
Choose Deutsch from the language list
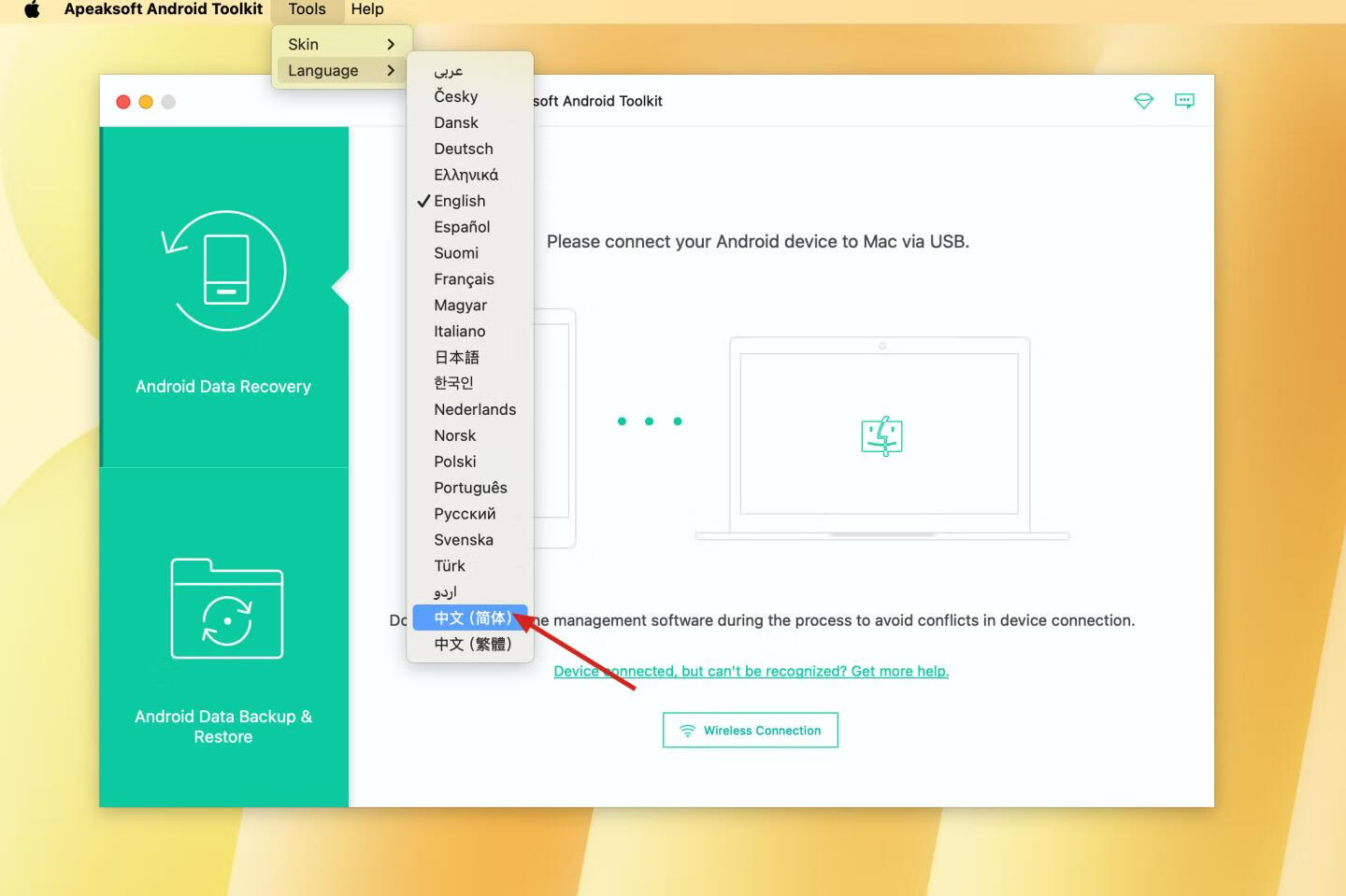coord(470,149)
